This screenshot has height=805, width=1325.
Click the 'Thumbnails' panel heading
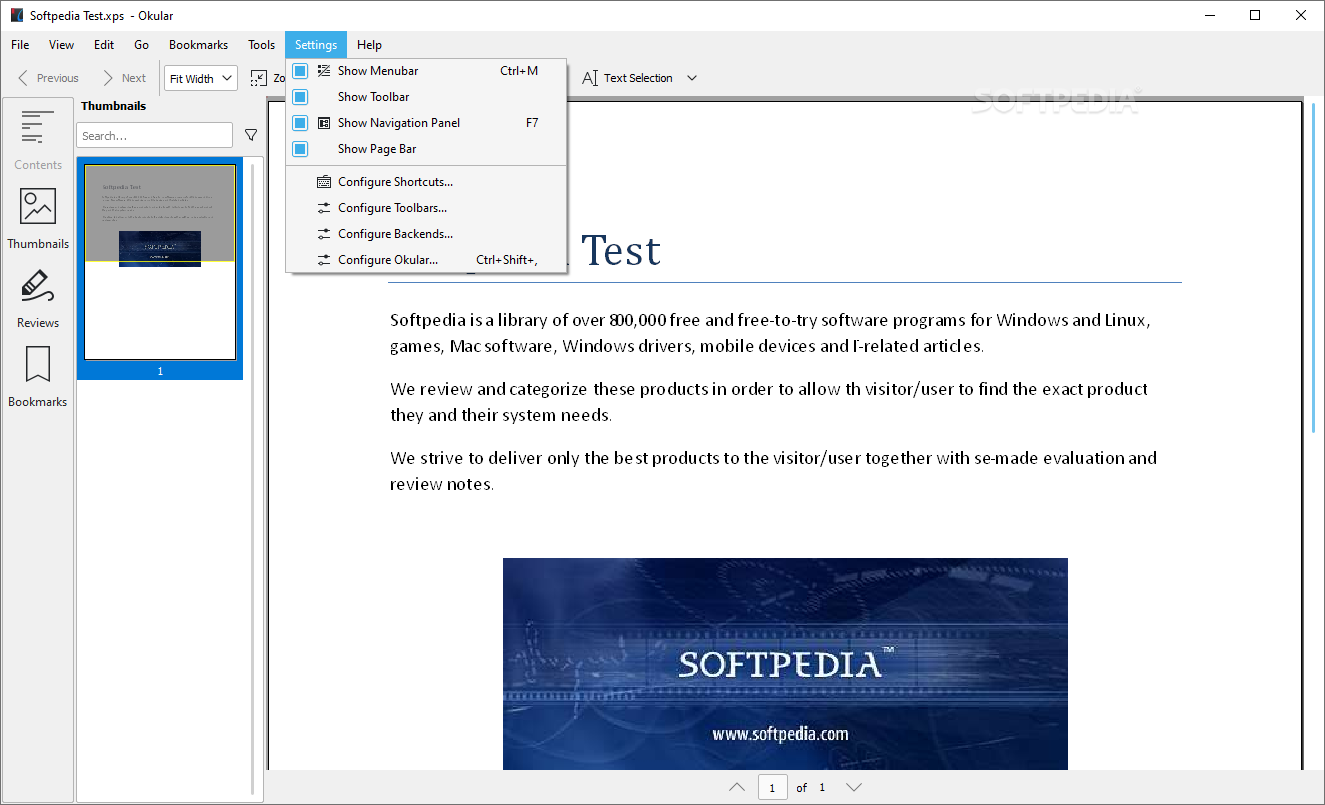pyautogui.click(x=113, y=106)
